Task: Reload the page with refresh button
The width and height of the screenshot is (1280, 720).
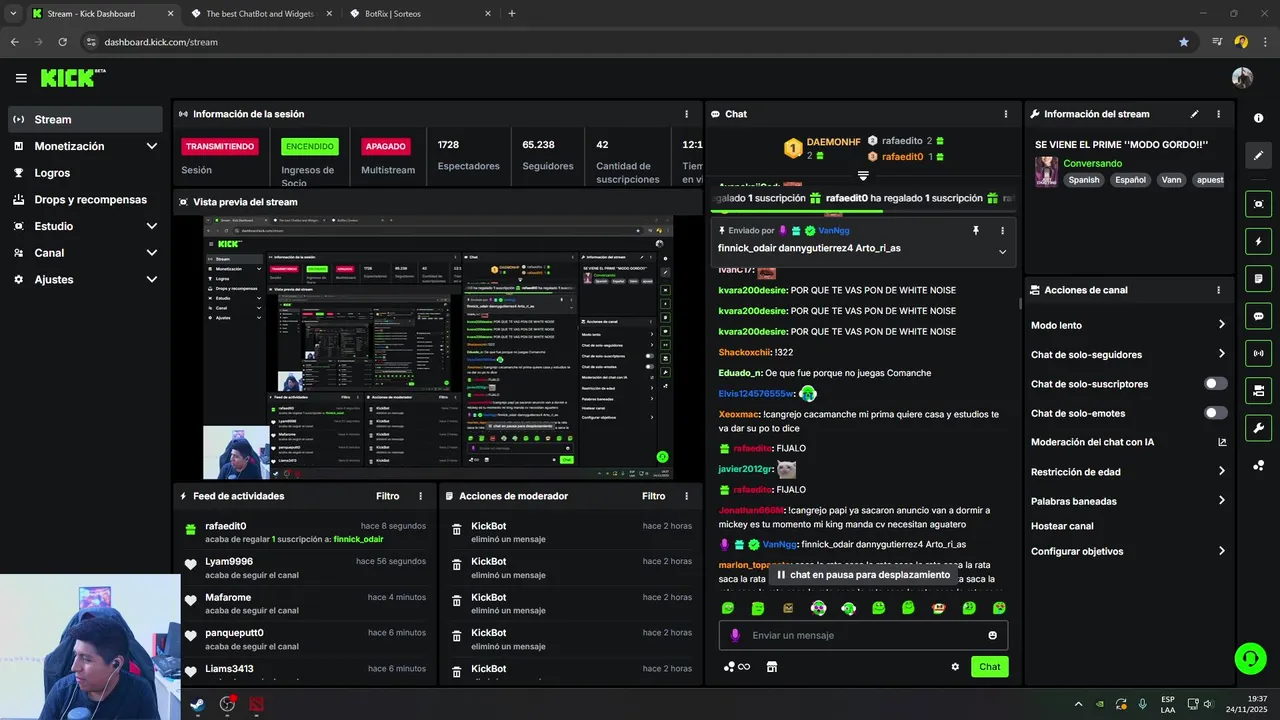Action: coord(62,42)
